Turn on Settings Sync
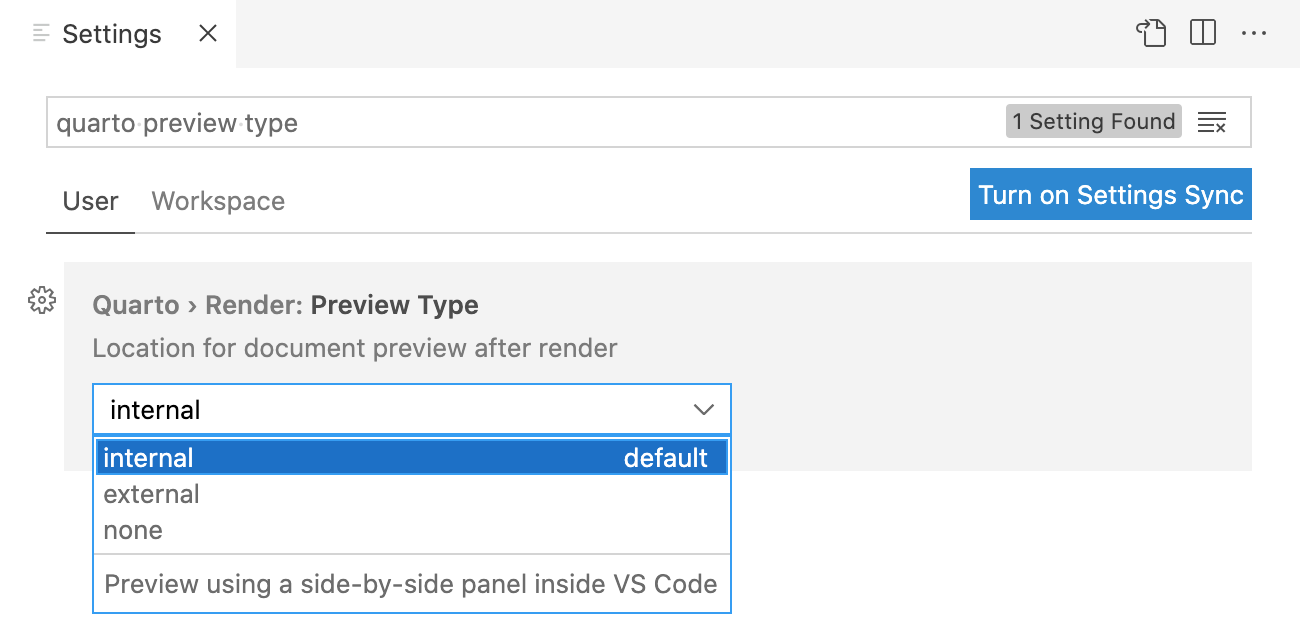Screen dimensions: 1300x644 1110,194
